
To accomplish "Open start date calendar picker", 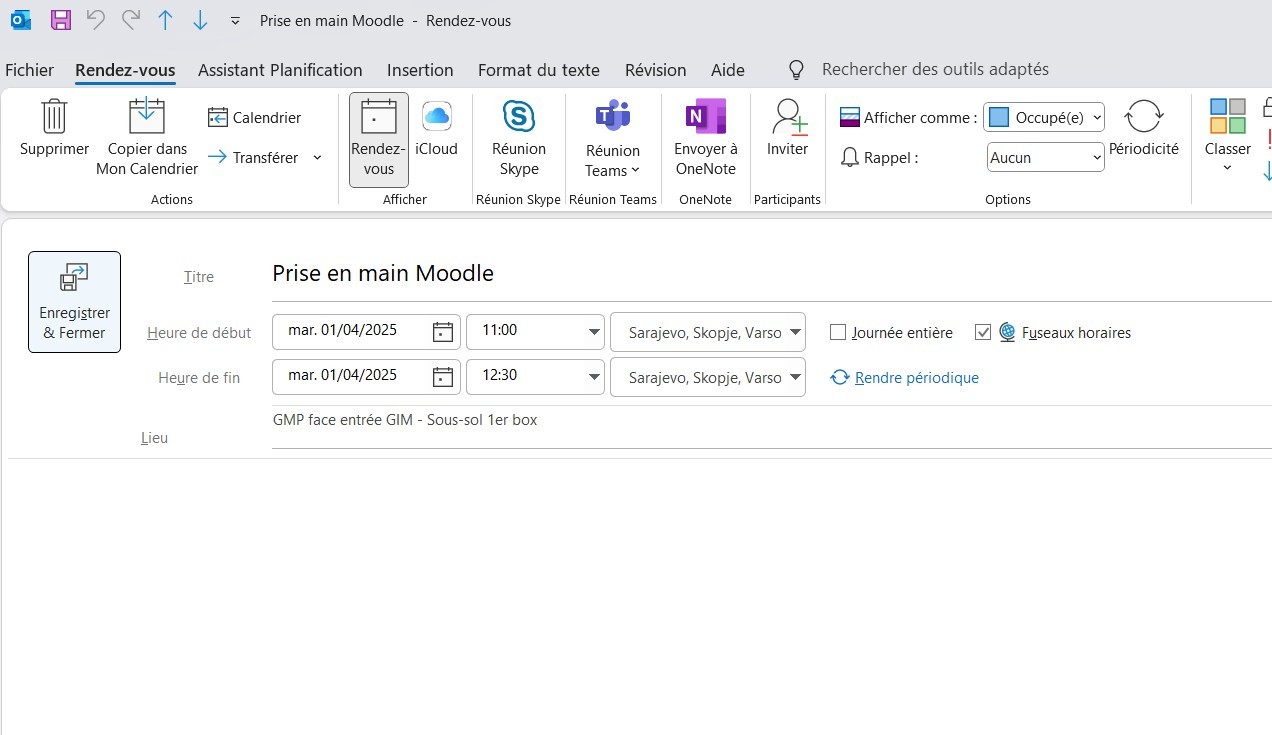I will click(443, 332).
